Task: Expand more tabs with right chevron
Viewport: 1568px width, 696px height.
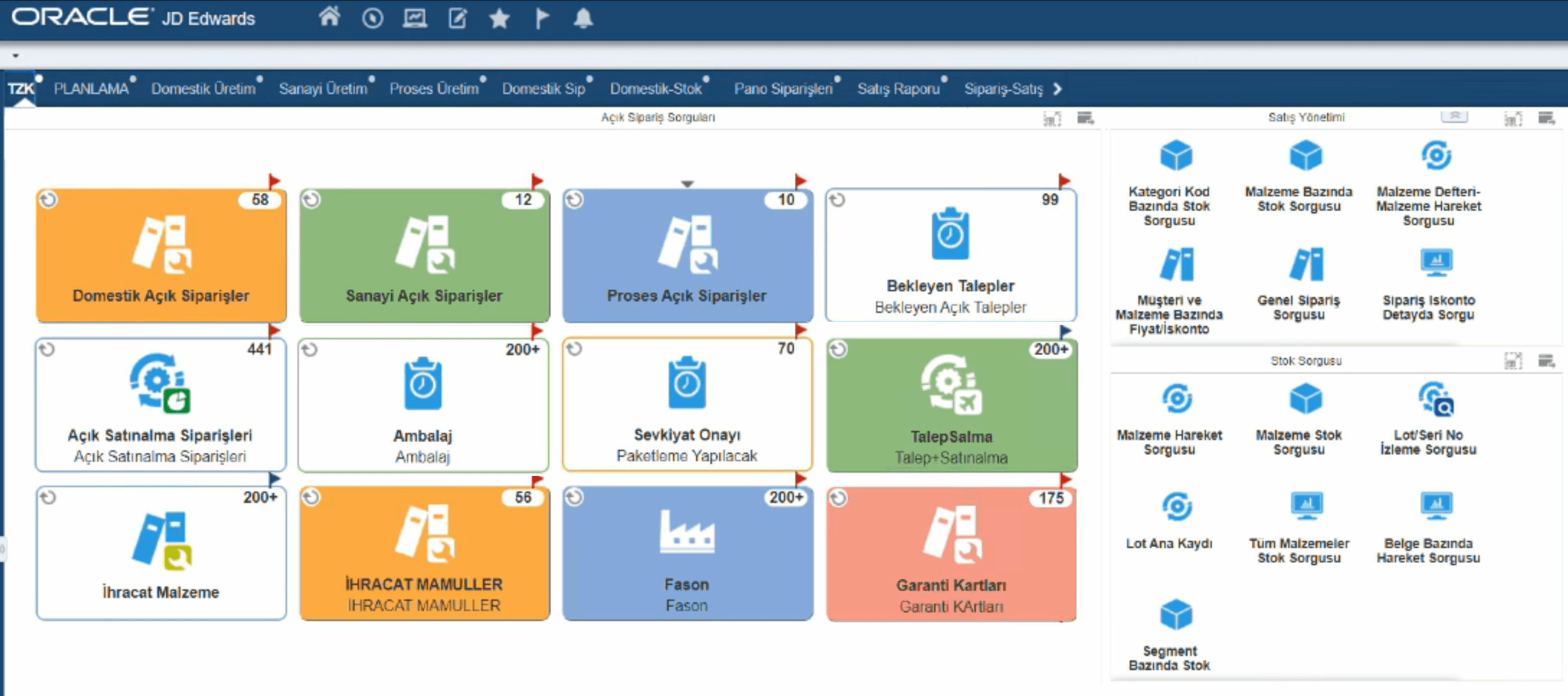Action: pos(1057,89)
